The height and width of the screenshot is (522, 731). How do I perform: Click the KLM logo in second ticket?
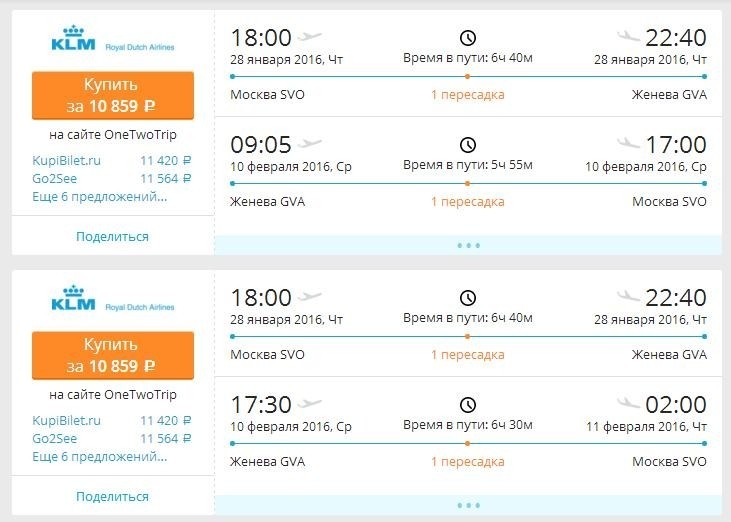pos(112,299)
